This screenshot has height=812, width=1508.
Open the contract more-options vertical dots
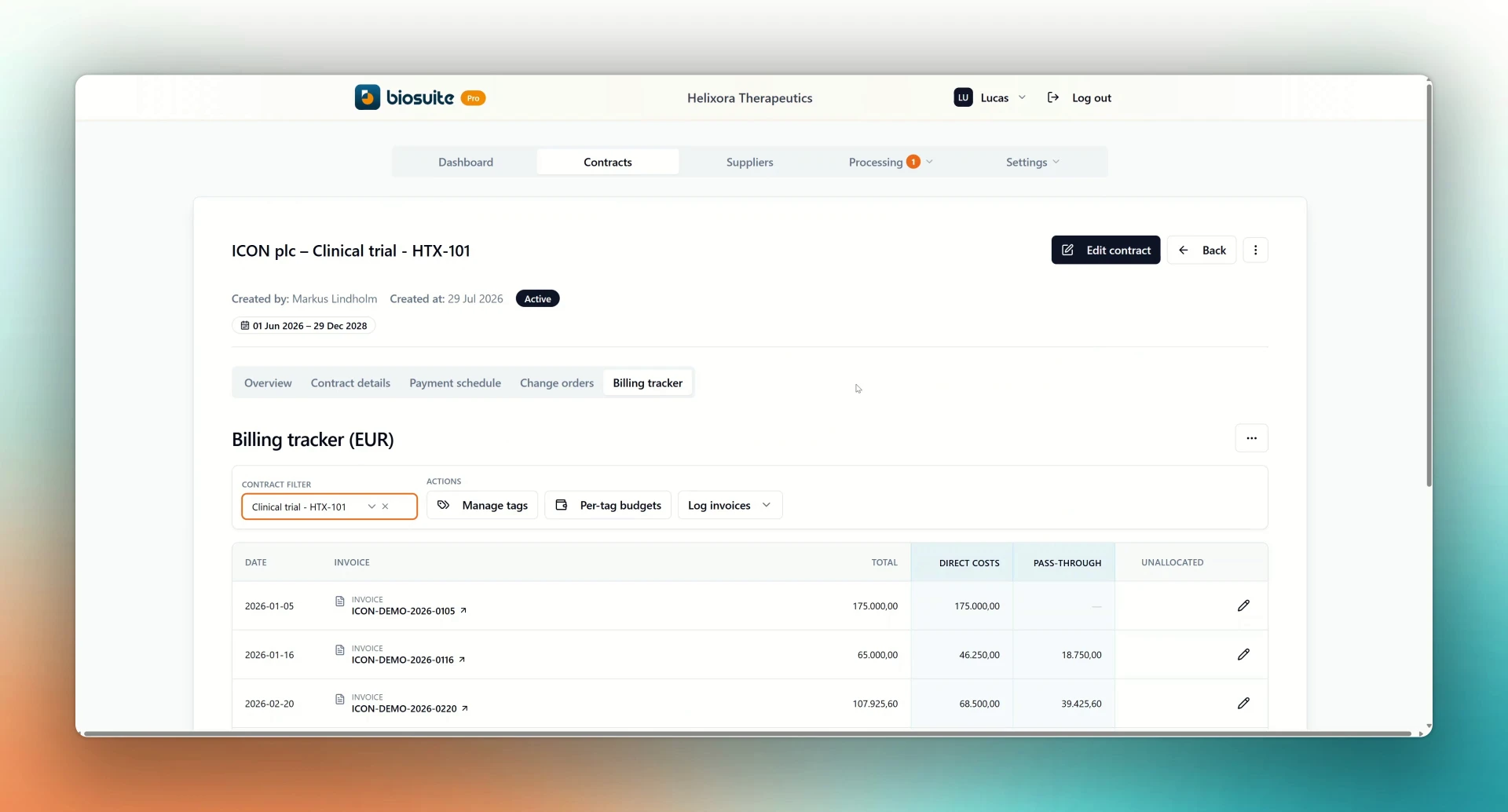1255,250
